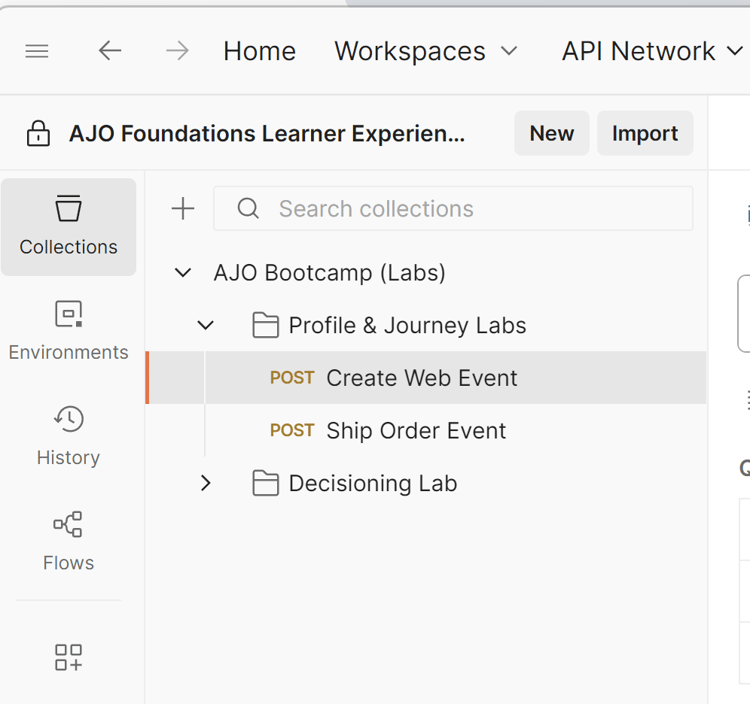Viewport: 750px width, 704px height.
Task: Select the AJO Bootcamp (Labs) collection row
Action: [x=426, y=273]
